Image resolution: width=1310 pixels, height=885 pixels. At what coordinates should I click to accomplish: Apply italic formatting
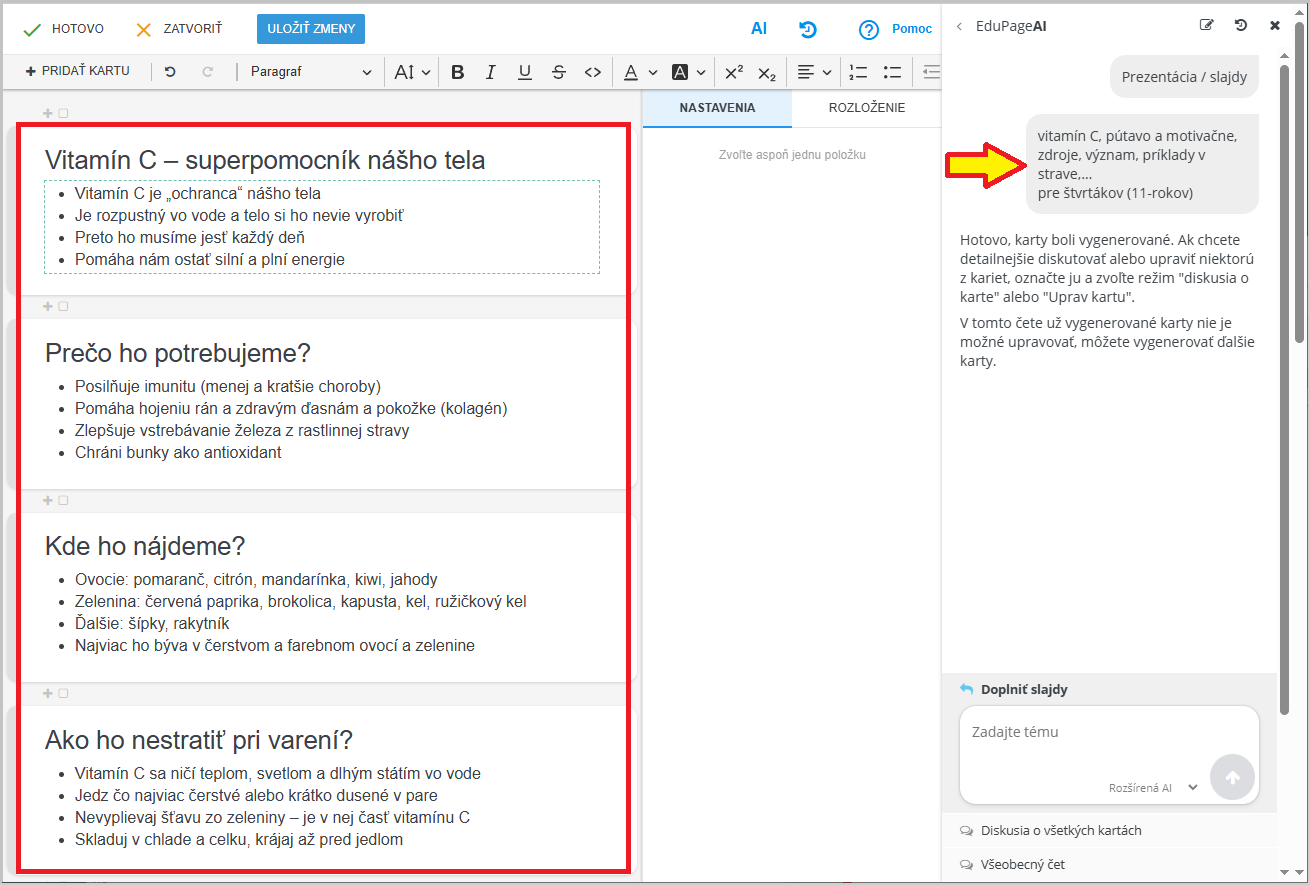tap(491, 72)
